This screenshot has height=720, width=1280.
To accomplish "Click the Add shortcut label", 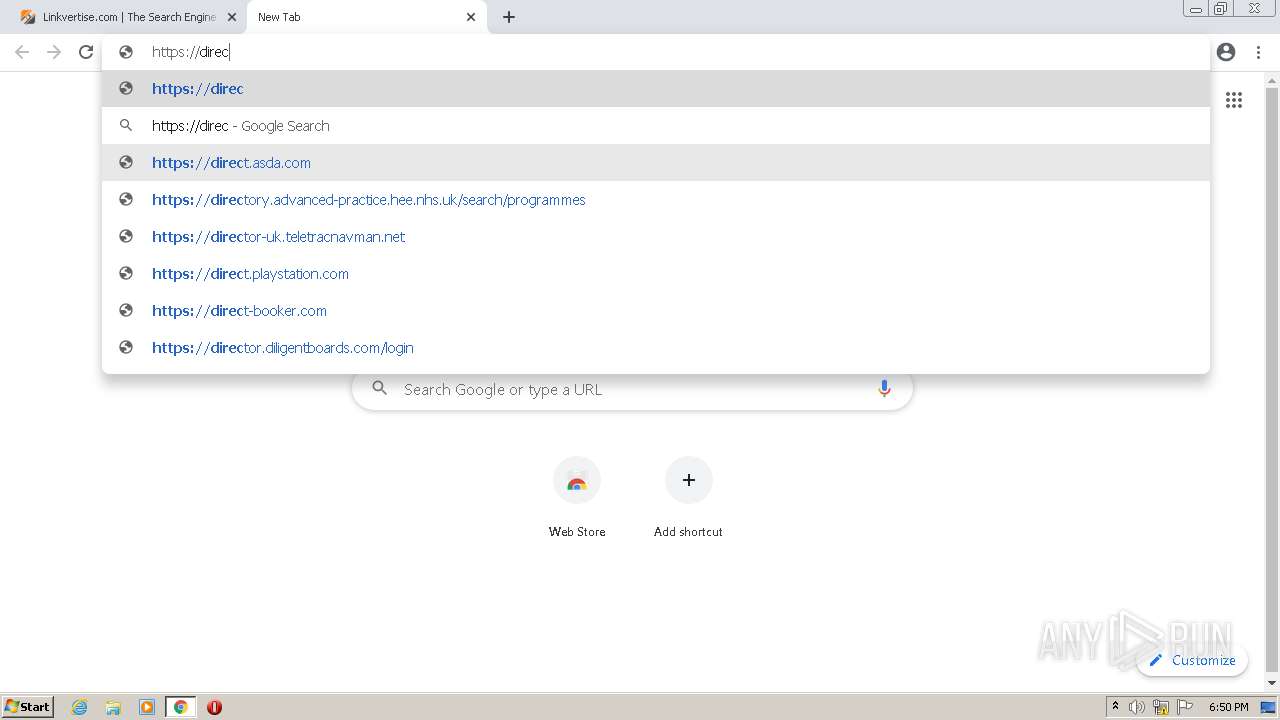I will click(688, 532).
